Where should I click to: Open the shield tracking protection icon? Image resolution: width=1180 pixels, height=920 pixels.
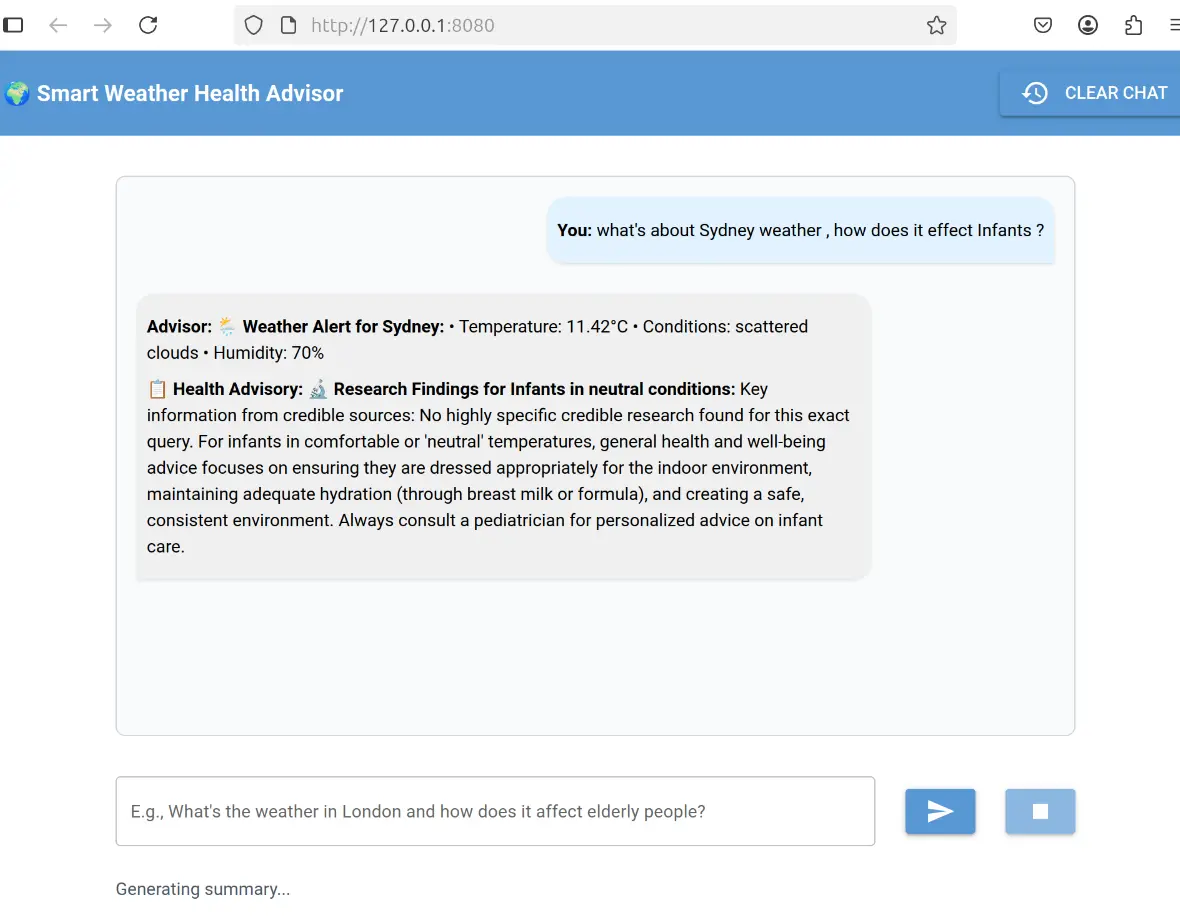click(x=254, y=25)
